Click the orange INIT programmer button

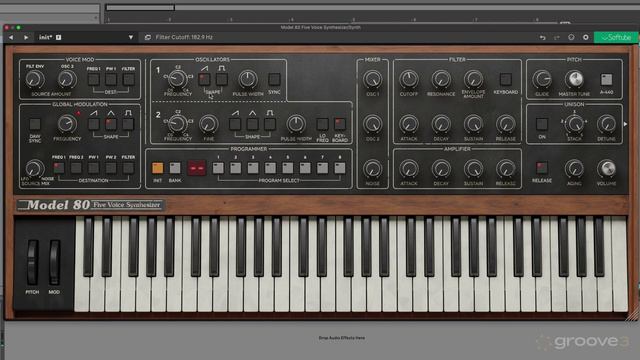158,168
